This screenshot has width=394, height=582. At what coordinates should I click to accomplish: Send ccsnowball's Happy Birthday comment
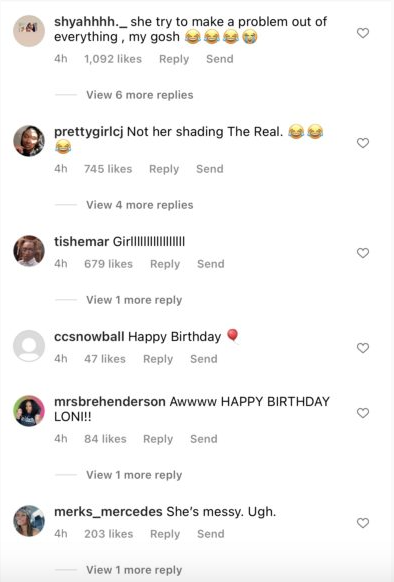[x=203, y=359]
